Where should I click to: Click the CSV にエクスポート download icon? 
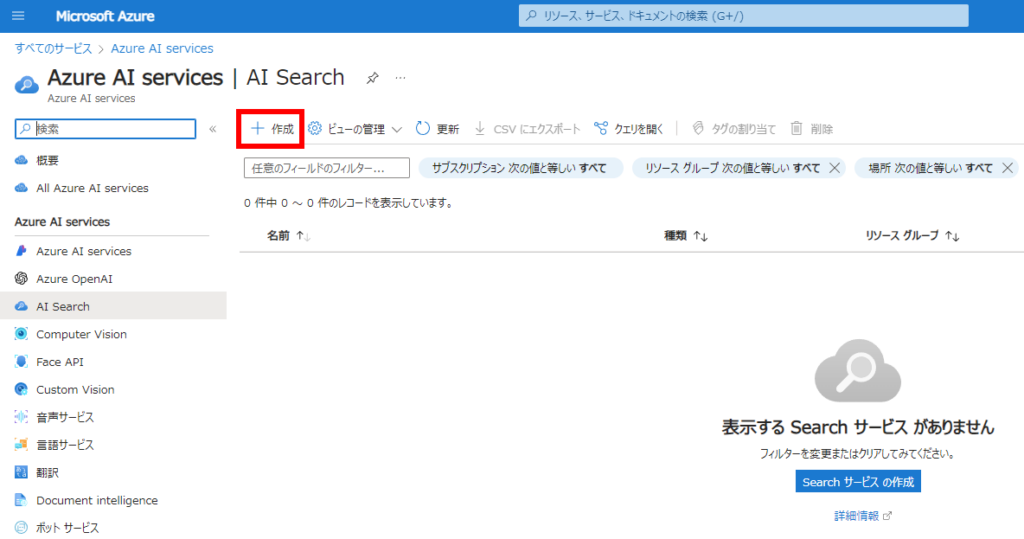pos(480,128)
